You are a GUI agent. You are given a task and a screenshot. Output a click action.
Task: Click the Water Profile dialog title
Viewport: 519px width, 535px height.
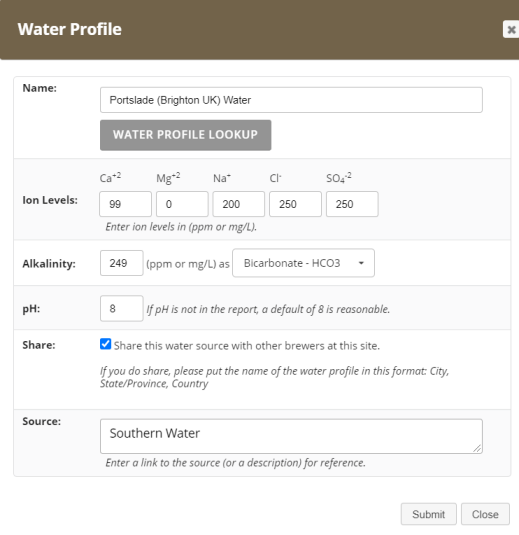point(70,29)
